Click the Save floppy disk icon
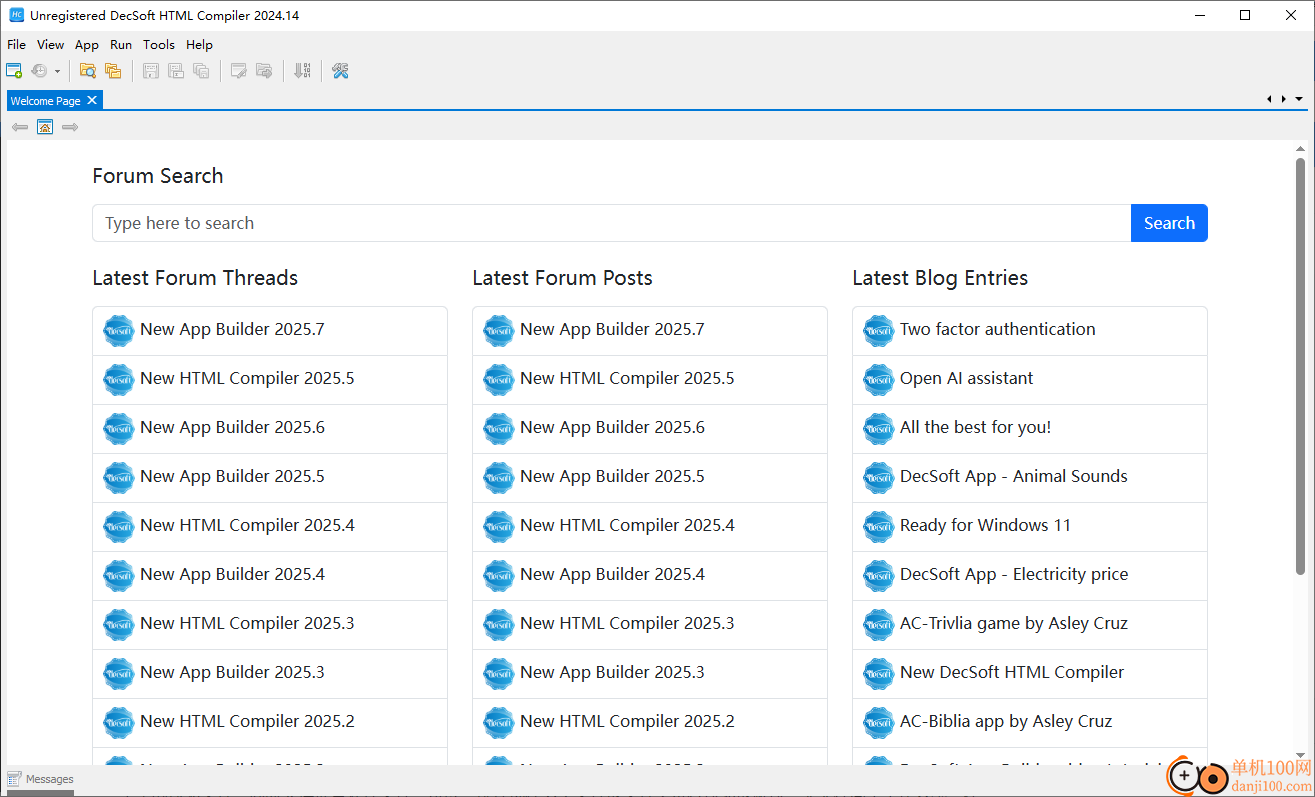The image size is (1315, 797). tap(151, 71)
